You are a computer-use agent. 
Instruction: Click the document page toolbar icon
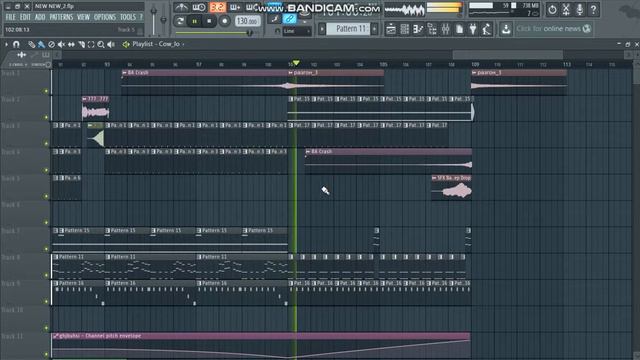click(x=459, y=29)
